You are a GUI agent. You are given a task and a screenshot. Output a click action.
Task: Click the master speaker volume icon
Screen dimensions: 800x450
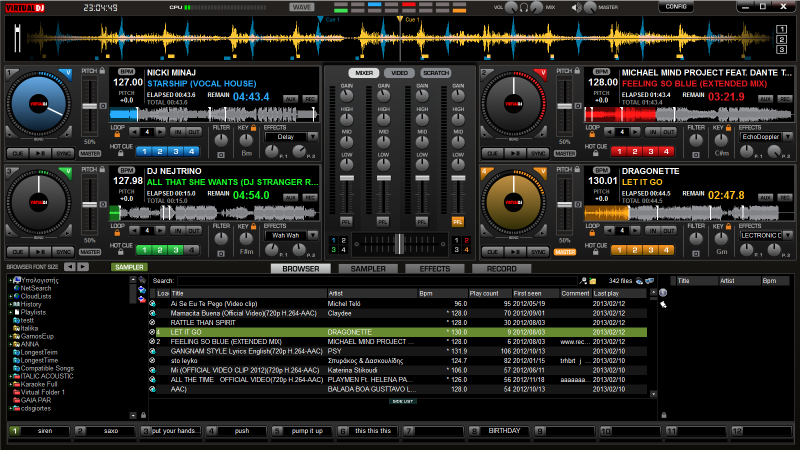pos(577,8)
